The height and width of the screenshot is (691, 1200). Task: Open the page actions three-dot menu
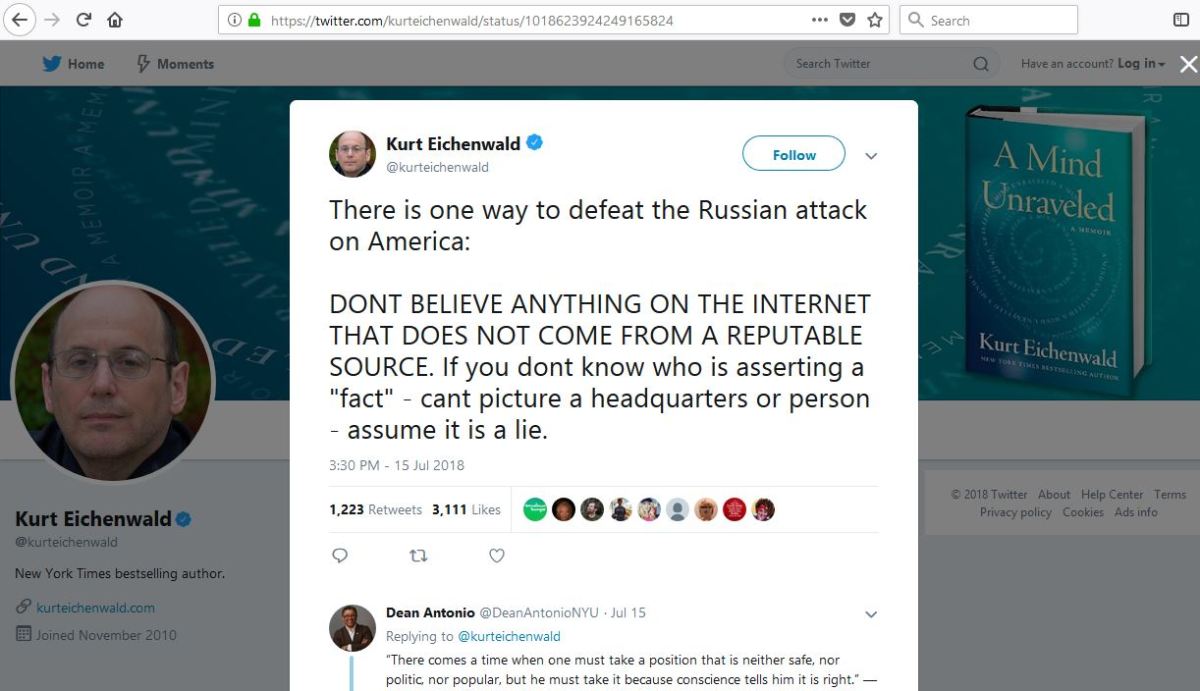click(820, 19)
